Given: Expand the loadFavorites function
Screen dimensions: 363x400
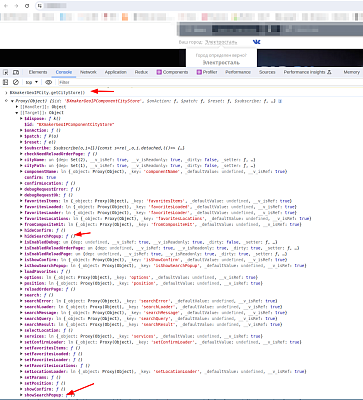Looking at the screenshot, I should click(x=22, y=272).
